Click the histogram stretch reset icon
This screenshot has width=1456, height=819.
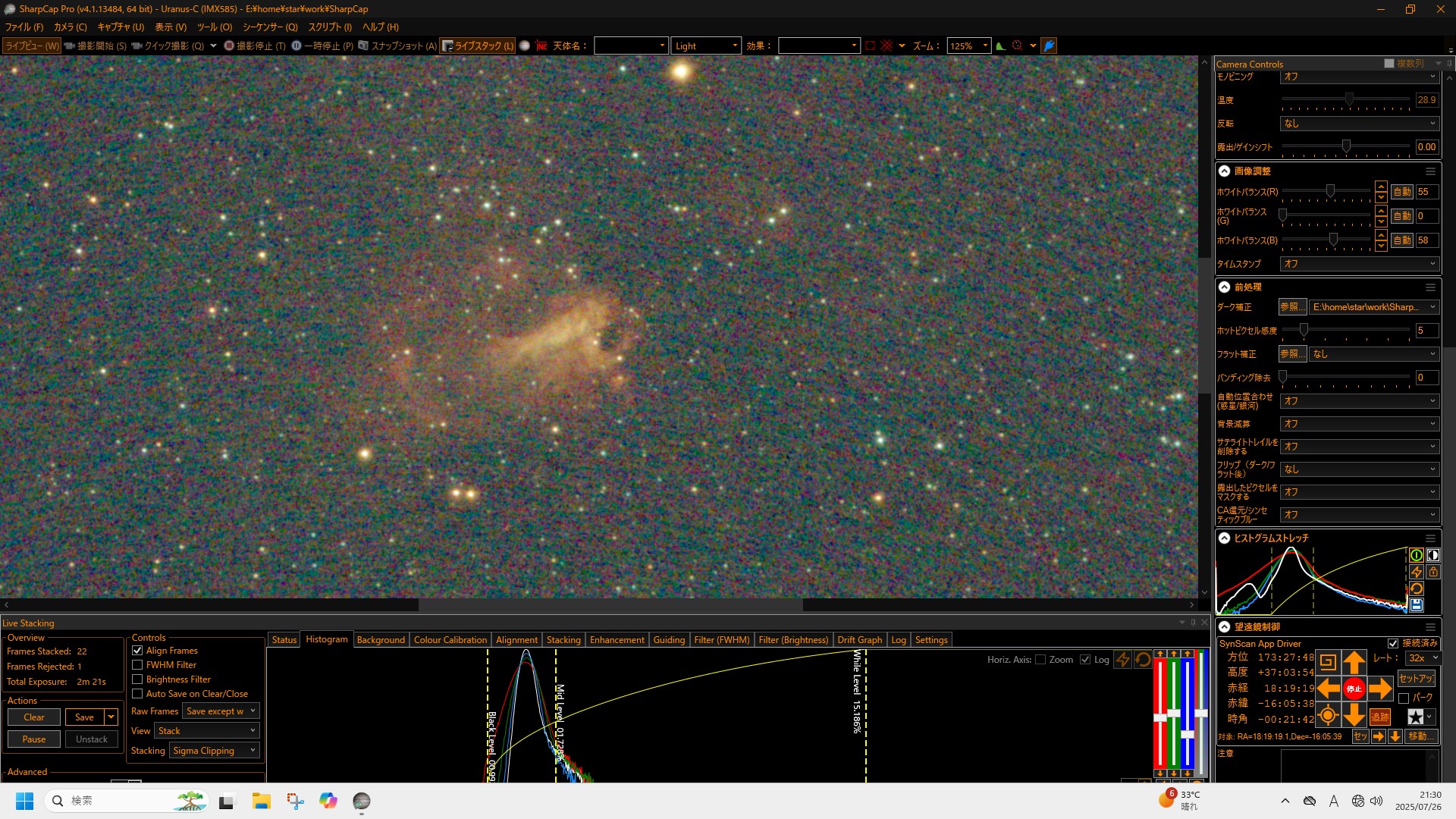point(1417,589)
